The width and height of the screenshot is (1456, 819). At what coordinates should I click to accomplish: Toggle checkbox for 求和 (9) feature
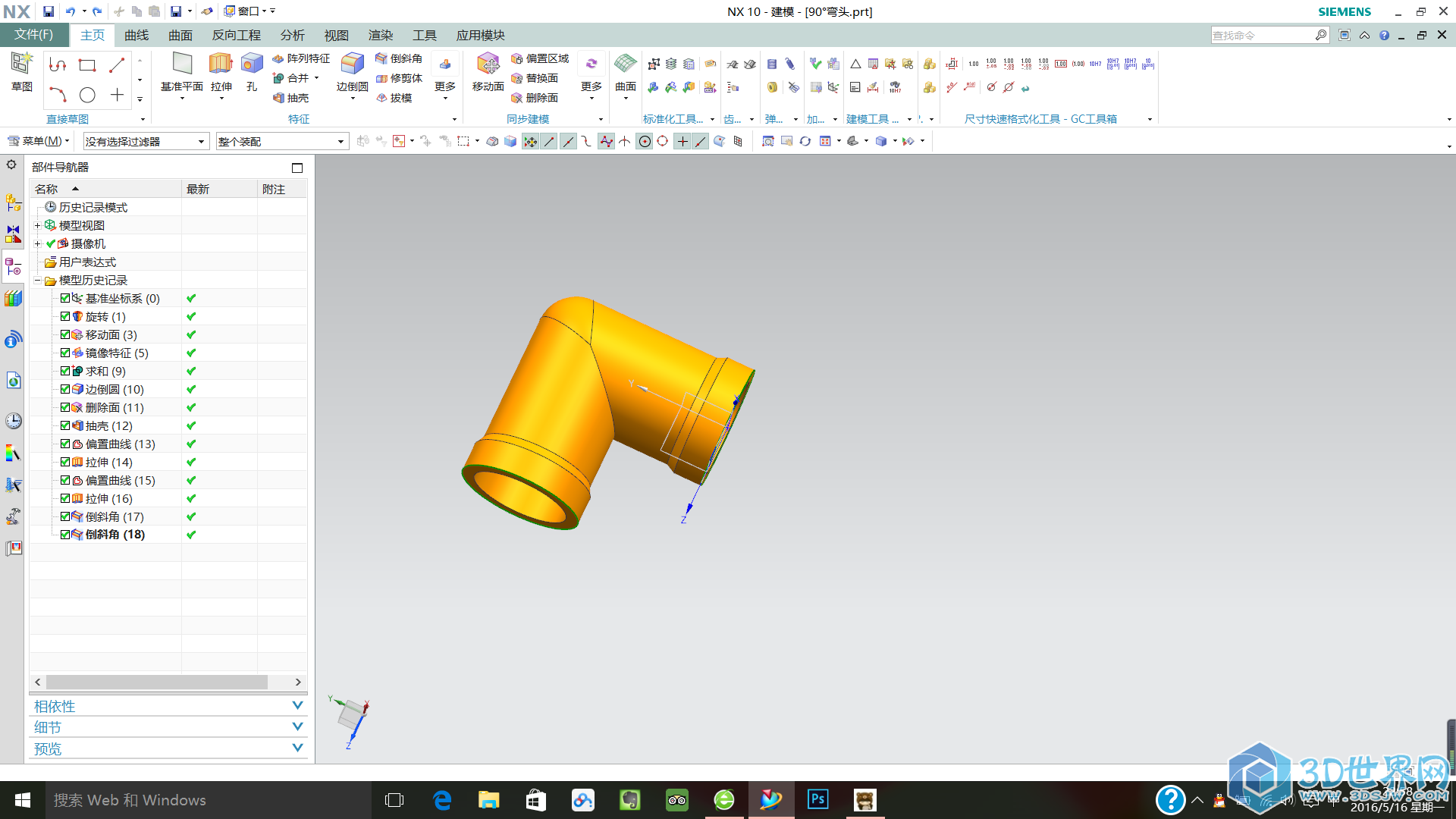(x=65, y=371)
